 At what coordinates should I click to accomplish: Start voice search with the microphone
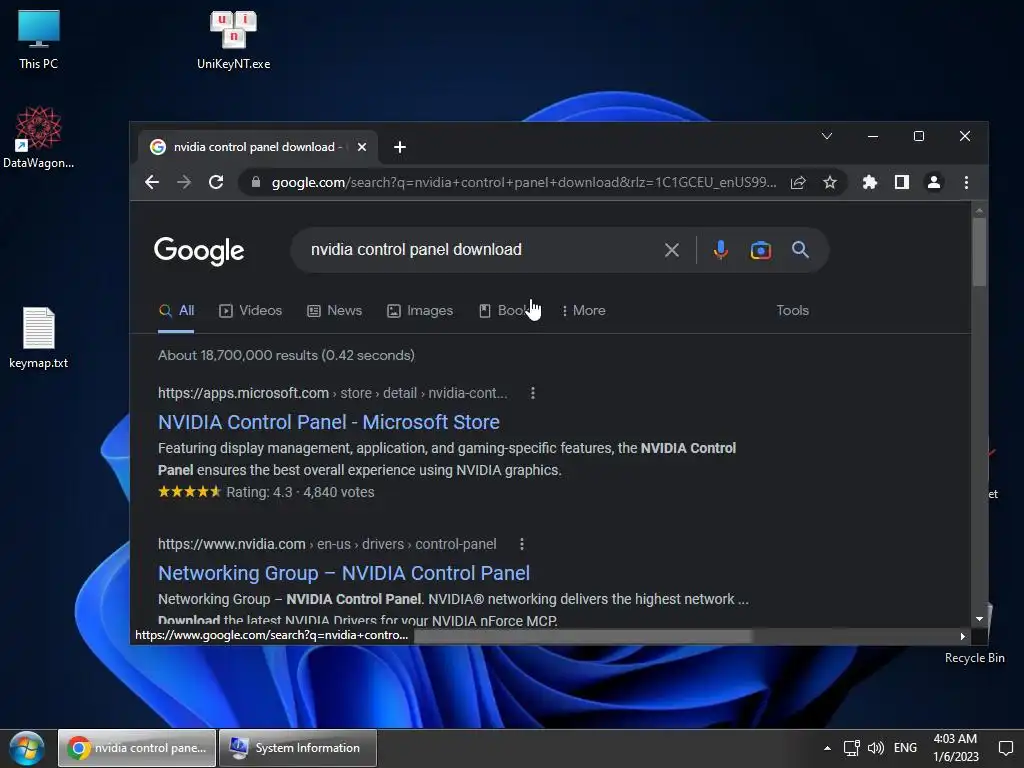[x=720, y=249]
